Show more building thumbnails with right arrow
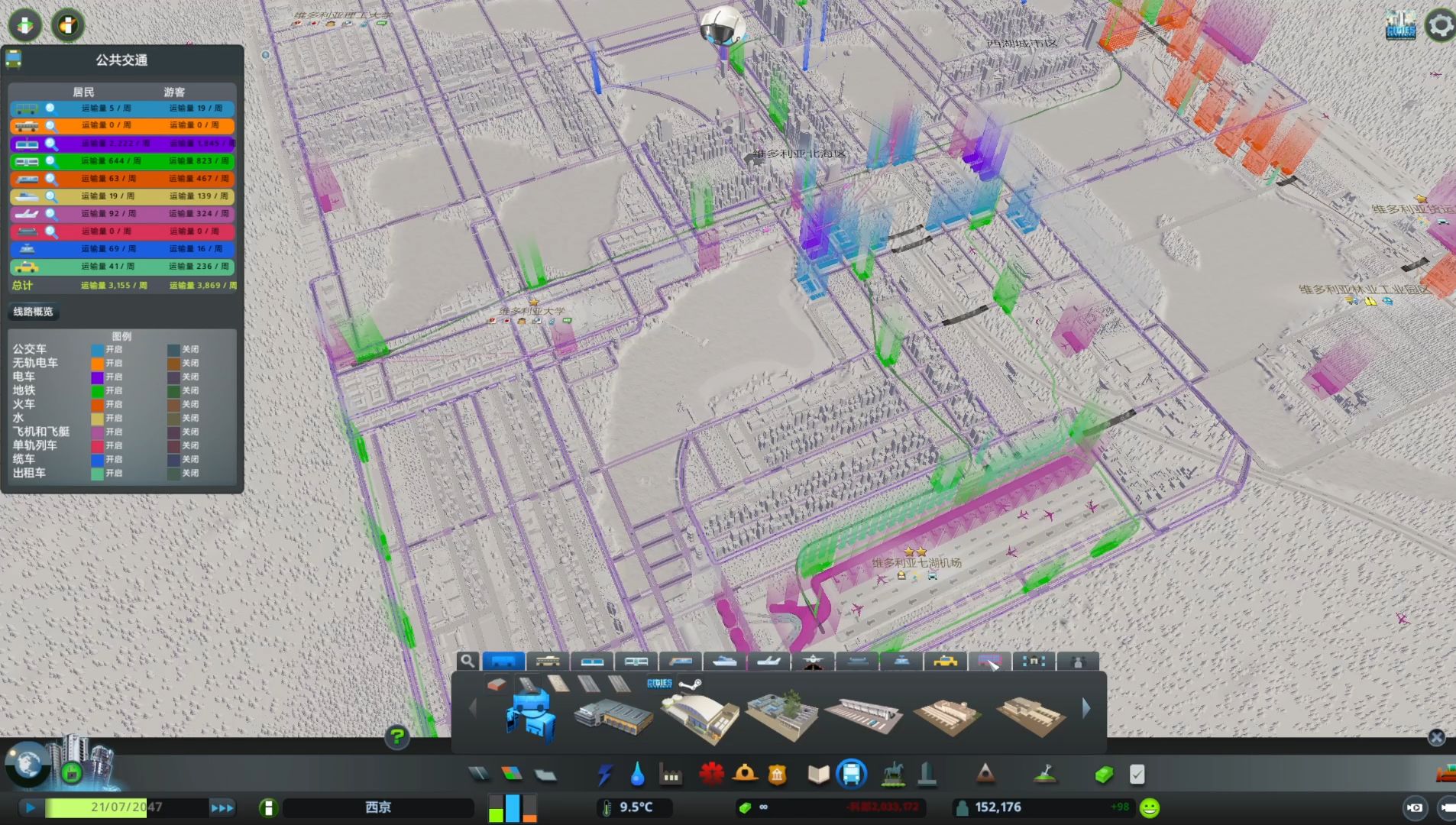 [1086, 709]
